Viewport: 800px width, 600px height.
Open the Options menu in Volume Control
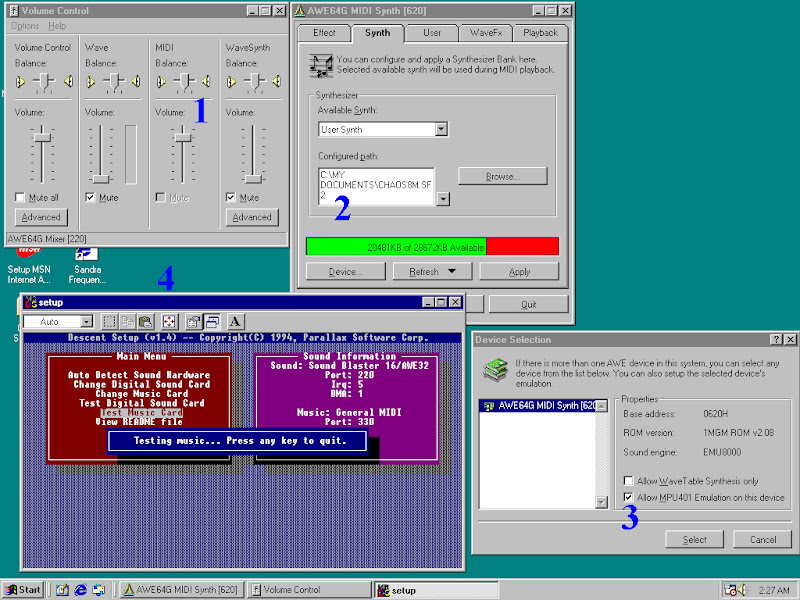(x=25, y=26)
